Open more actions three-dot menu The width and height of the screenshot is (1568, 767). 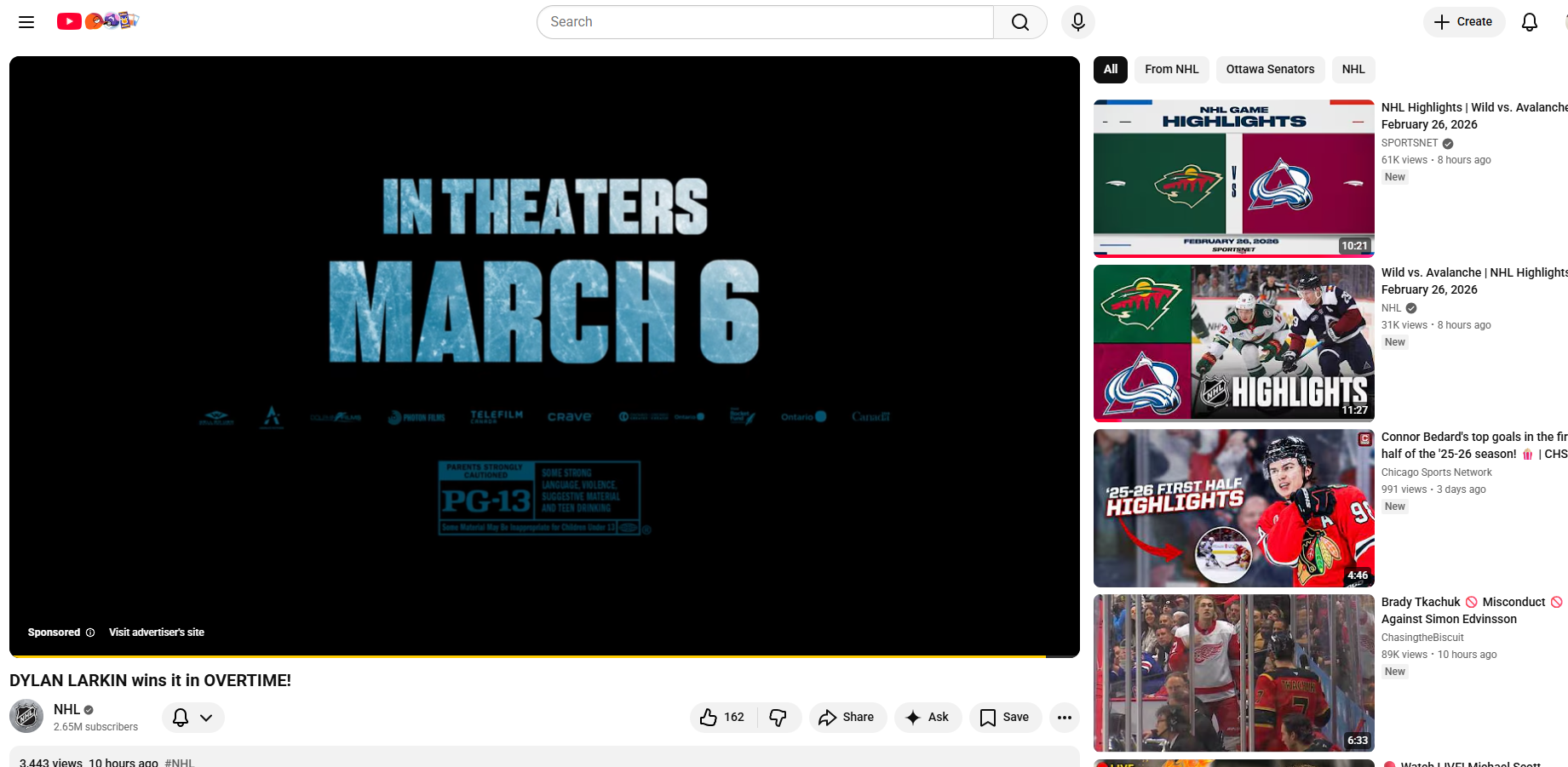tap(1064, 718)
